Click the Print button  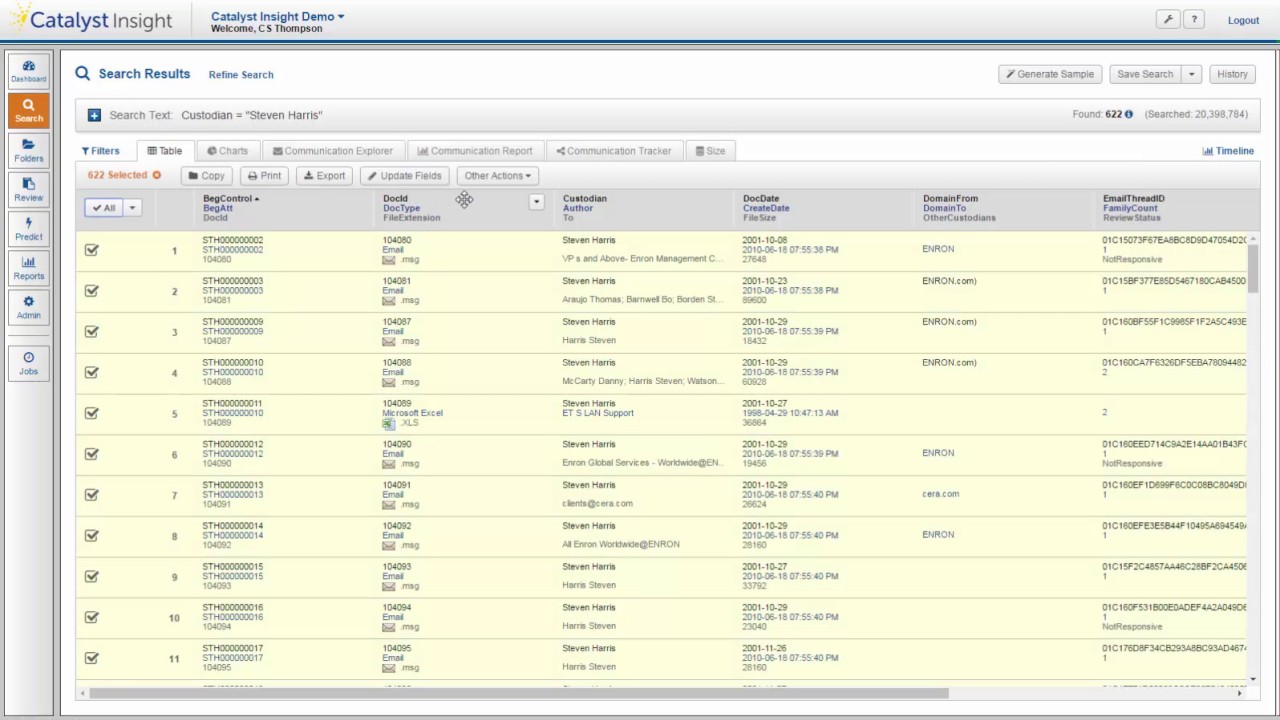(x=265, y=176)
